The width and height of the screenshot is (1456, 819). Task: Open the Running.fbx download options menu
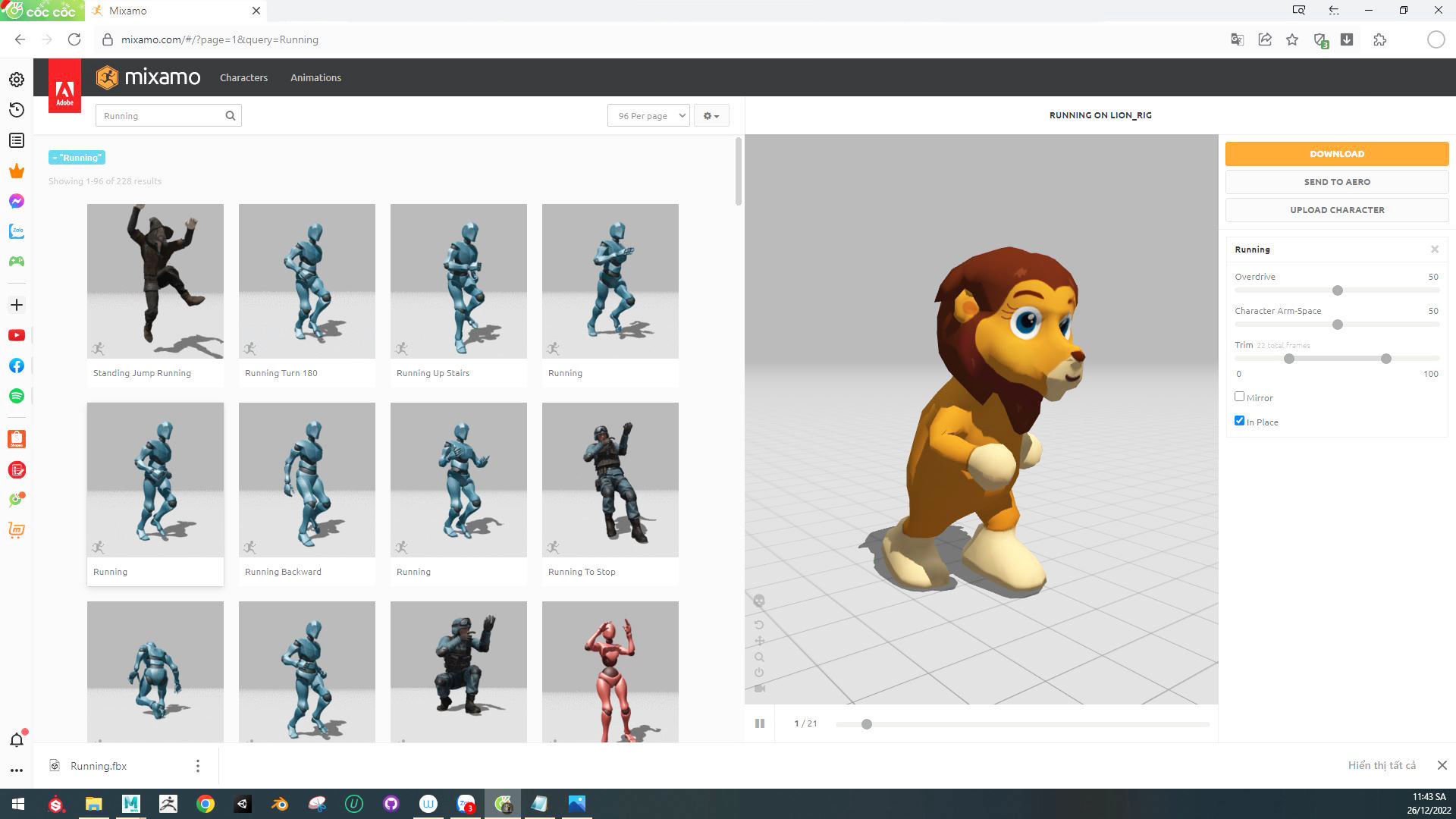pyautogui.click(x=198, y=766)
